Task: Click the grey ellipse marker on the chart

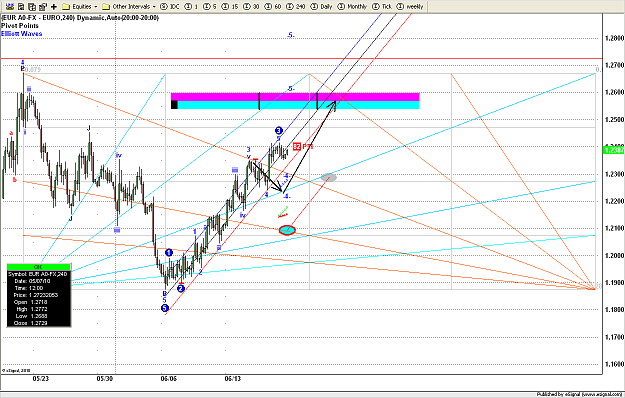Action: tap(329, 177)
